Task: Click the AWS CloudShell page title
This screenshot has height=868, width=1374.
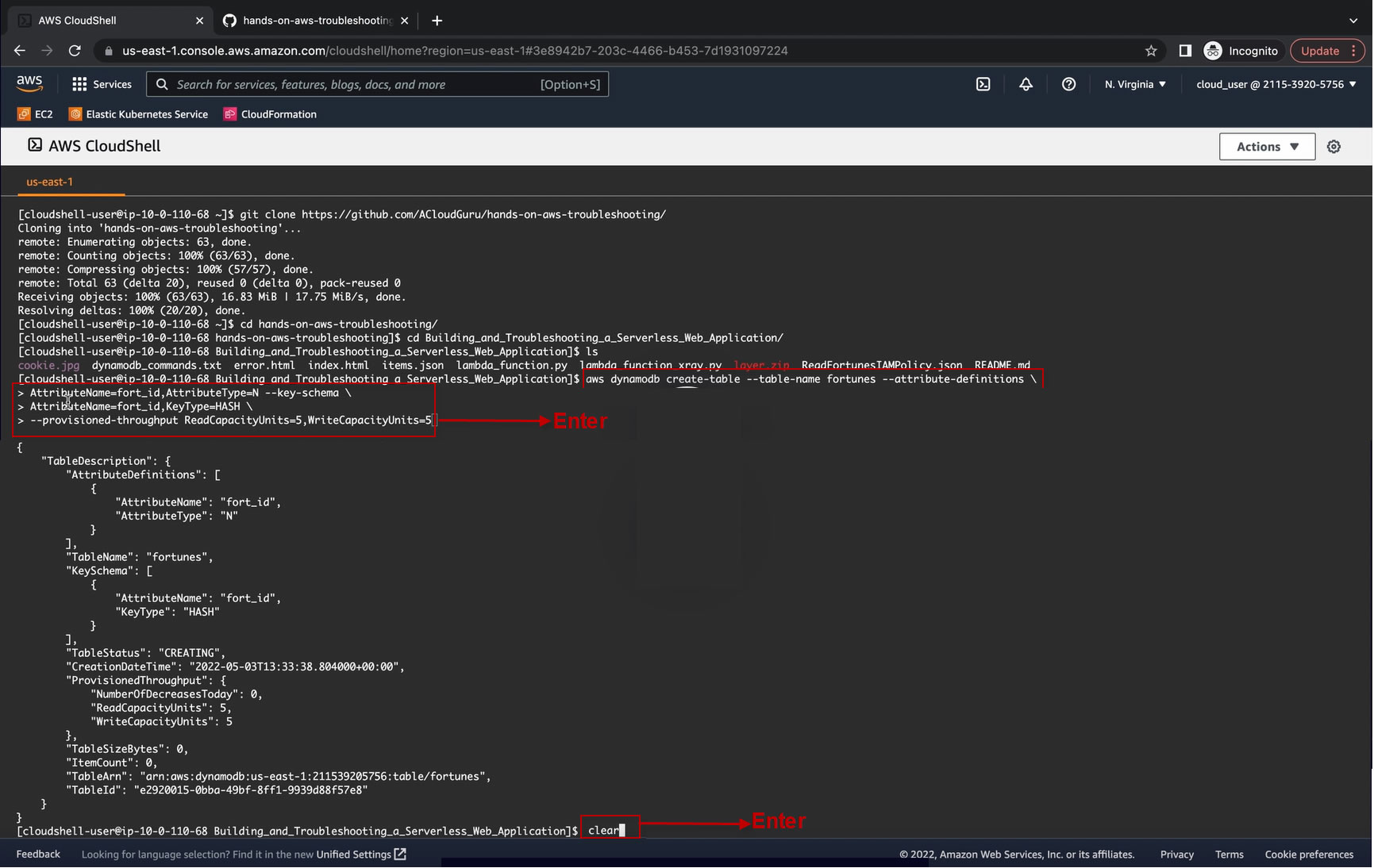Action: 94,146
